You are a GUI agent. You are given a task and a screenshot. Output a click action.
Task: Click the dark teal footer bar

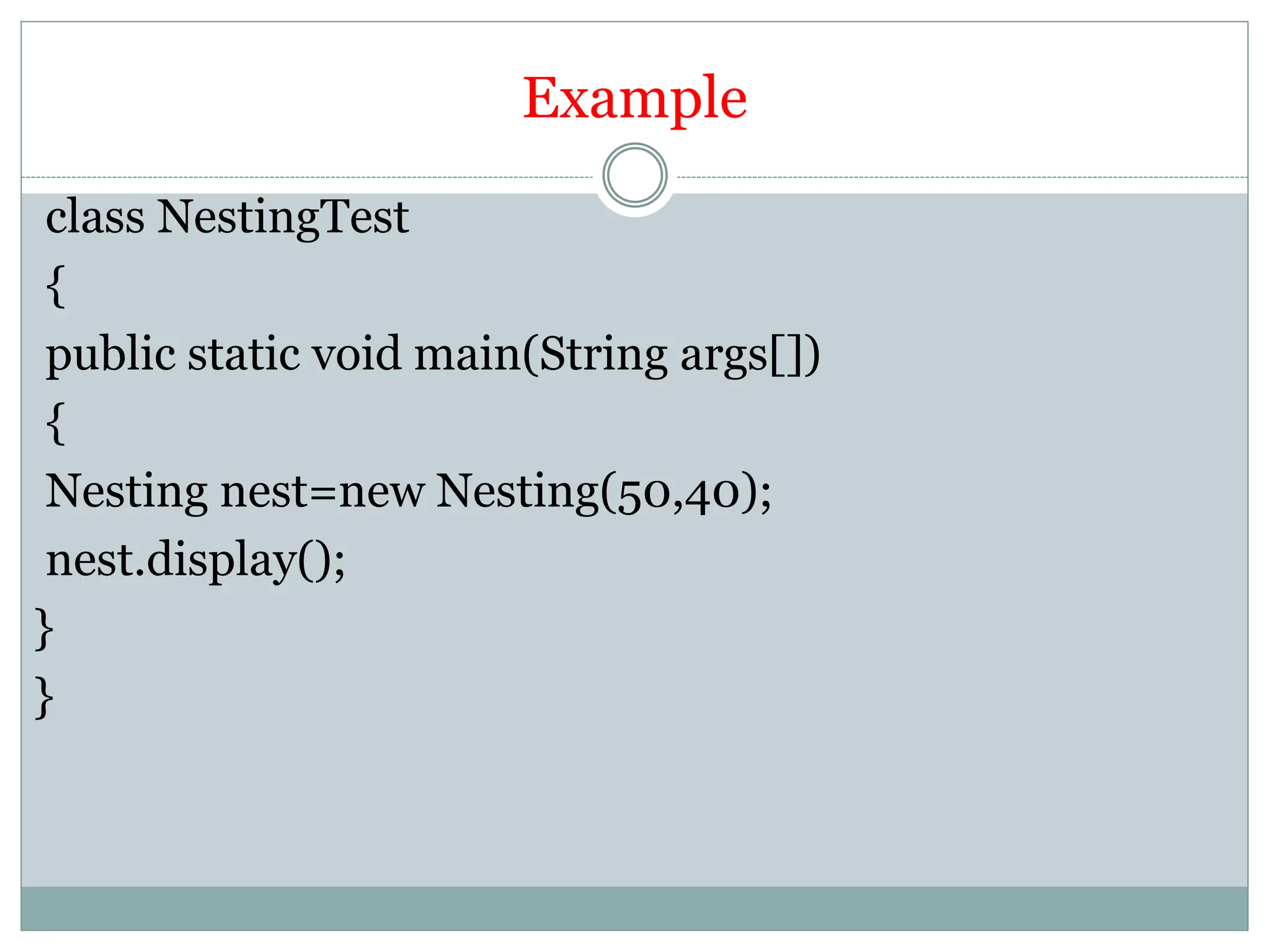click(x=634, y=908)
